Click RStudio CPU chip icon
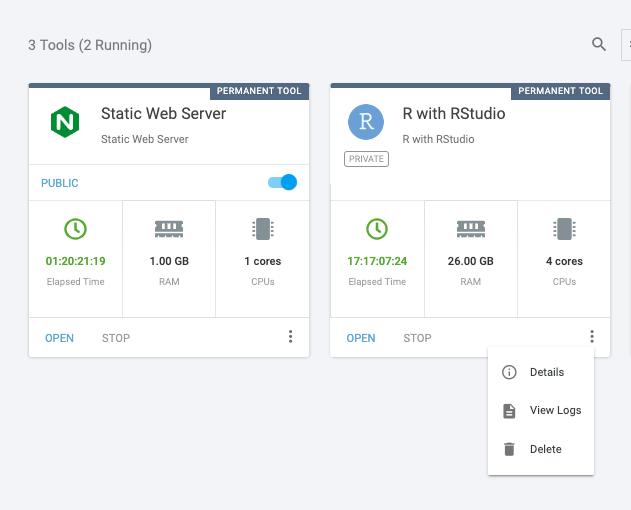Screen dimensions: 631x510 coord(564,229)
